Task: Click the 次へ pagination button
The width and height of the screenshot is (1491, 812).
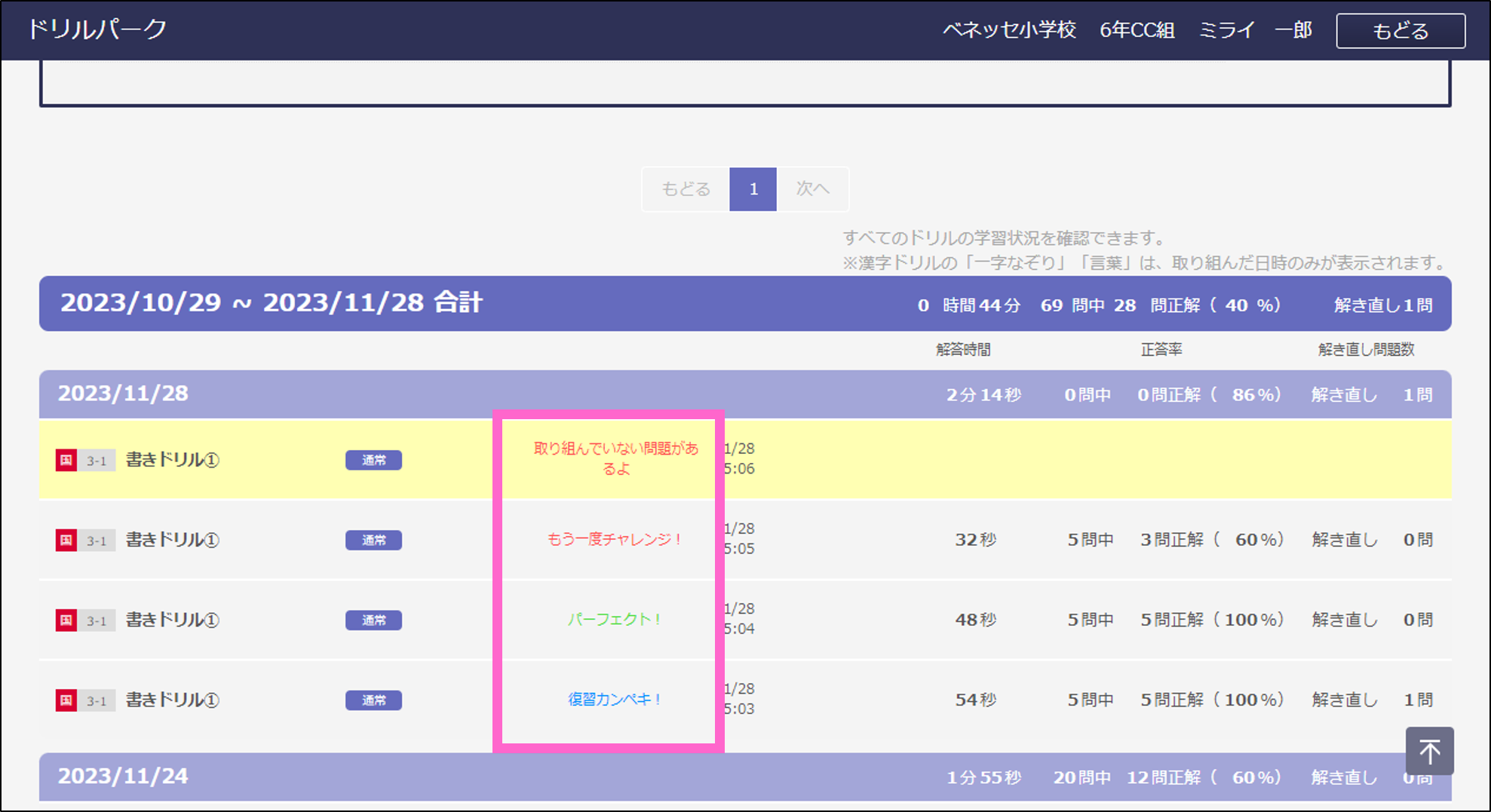Action: click(812, 189)
